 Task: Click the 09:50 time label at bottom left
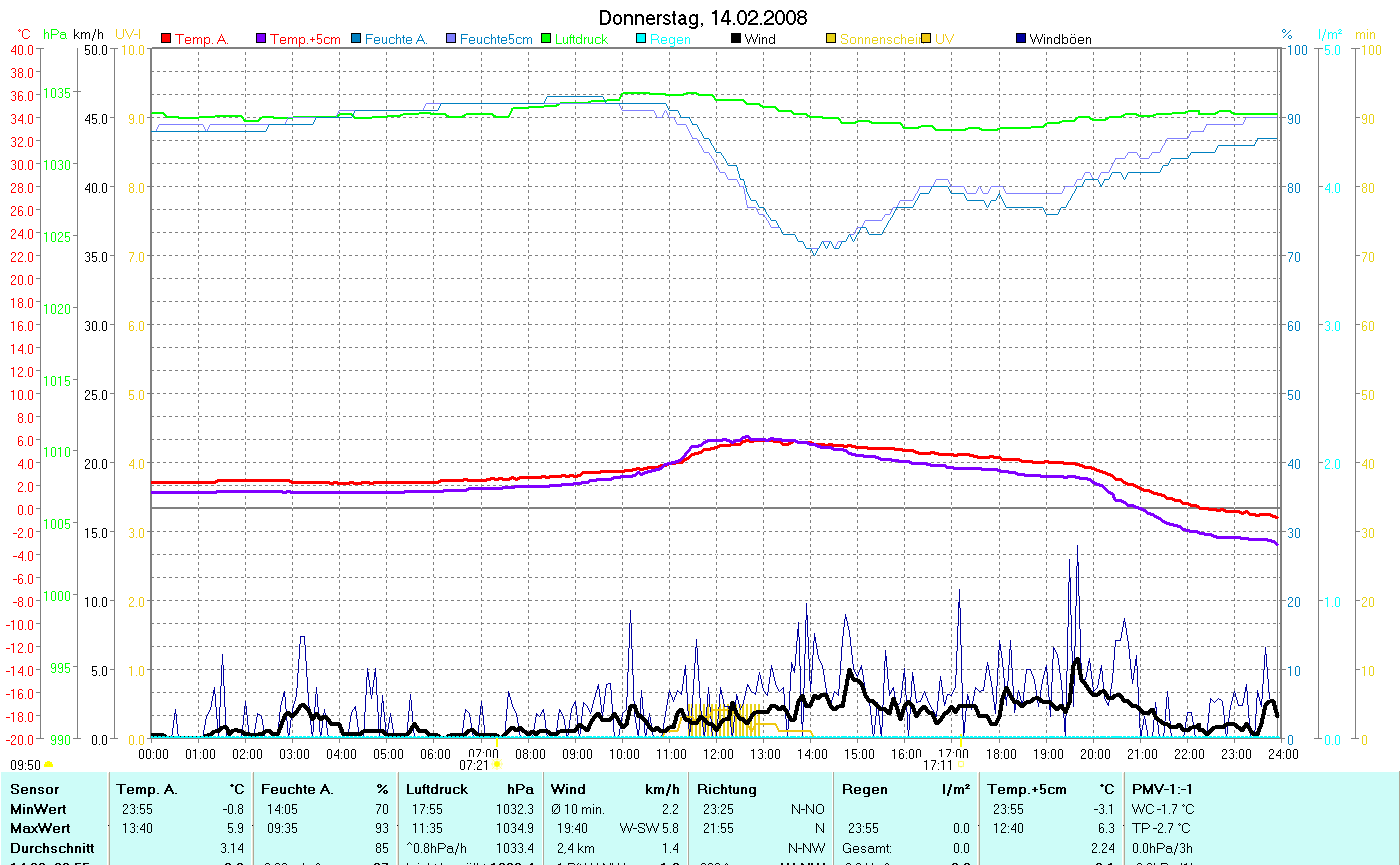[x=25, y=765]
